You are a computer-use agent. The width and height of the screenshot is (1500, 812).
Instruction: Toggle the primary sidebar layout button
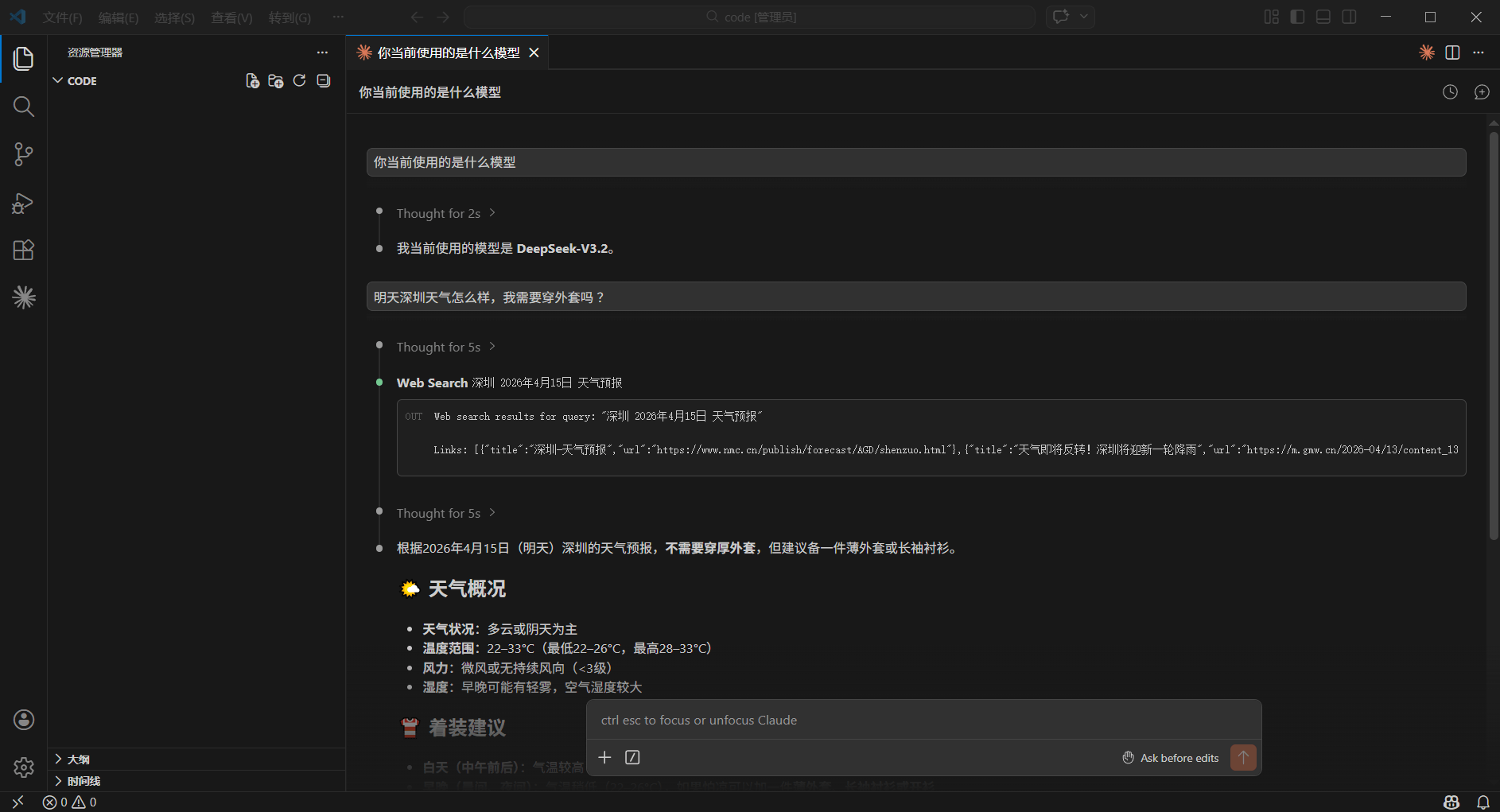(x=1297, y=17)
